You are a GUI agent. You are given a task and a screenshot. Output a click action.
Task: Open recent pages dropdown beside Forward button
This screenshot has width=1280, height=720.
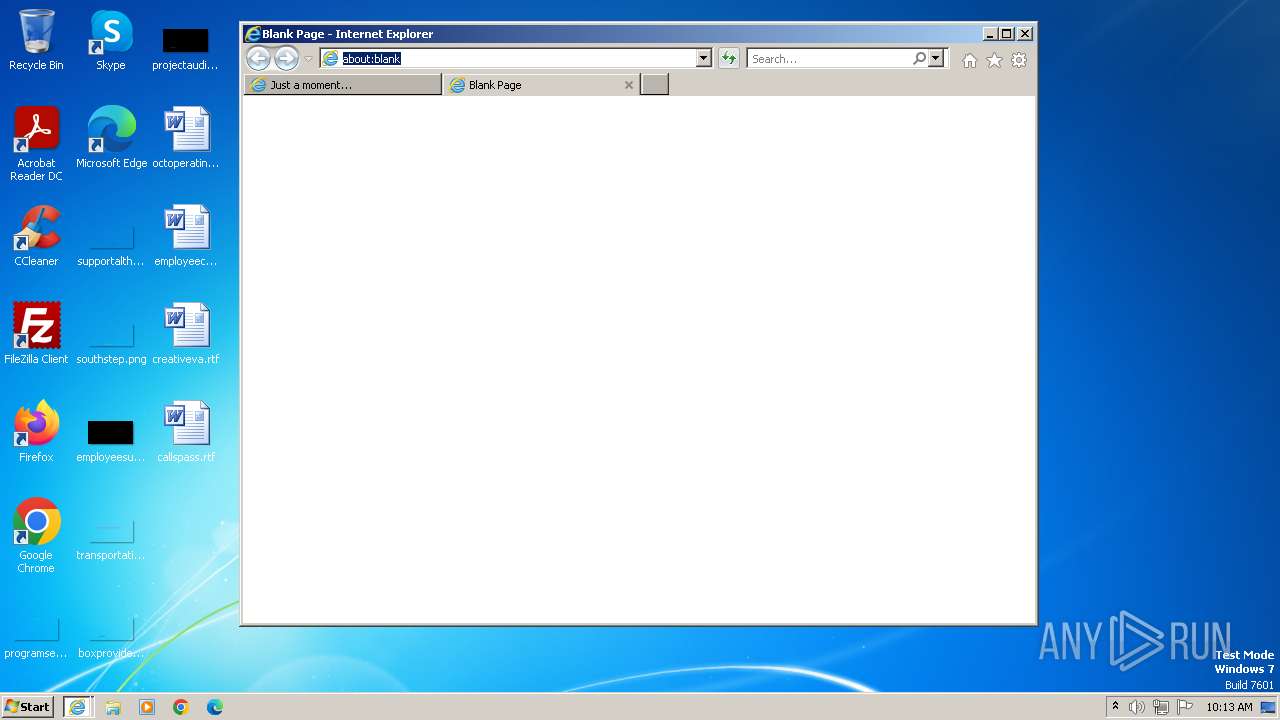(308, 59)
